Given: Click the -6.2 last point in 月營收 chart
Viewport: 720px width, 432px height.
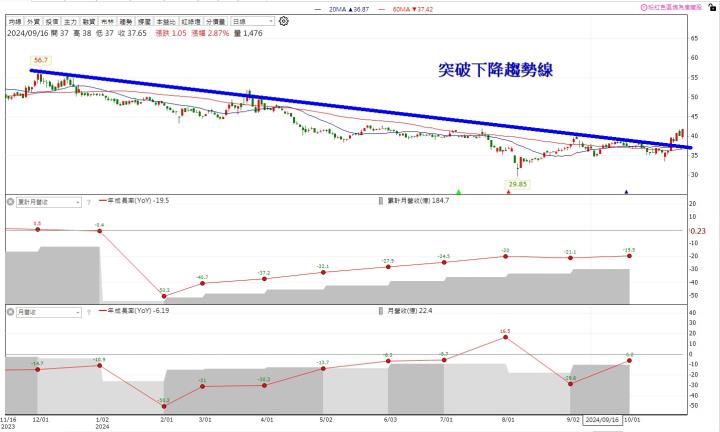Looking at the screenshot, I should 629,360.
